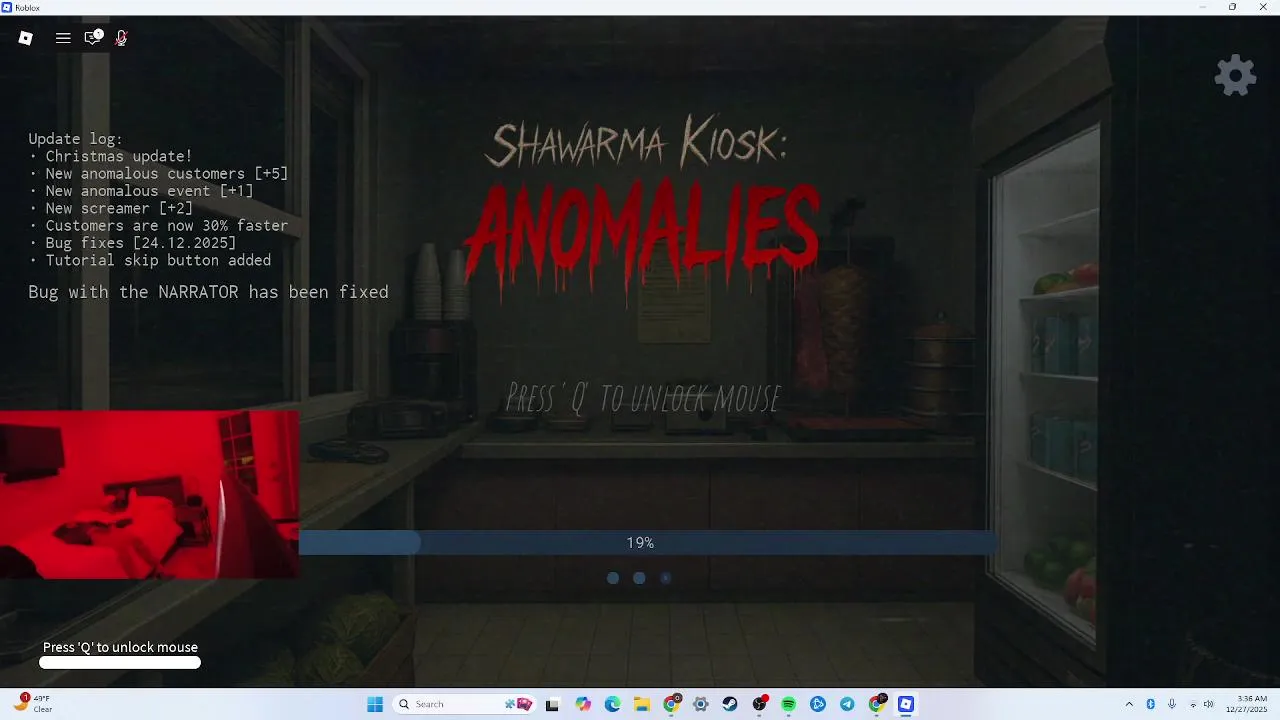Screen dimensions: 1280x720
Task: Click the webcam overlay thumbnail with red lighting
Action: tap(149, 494)
